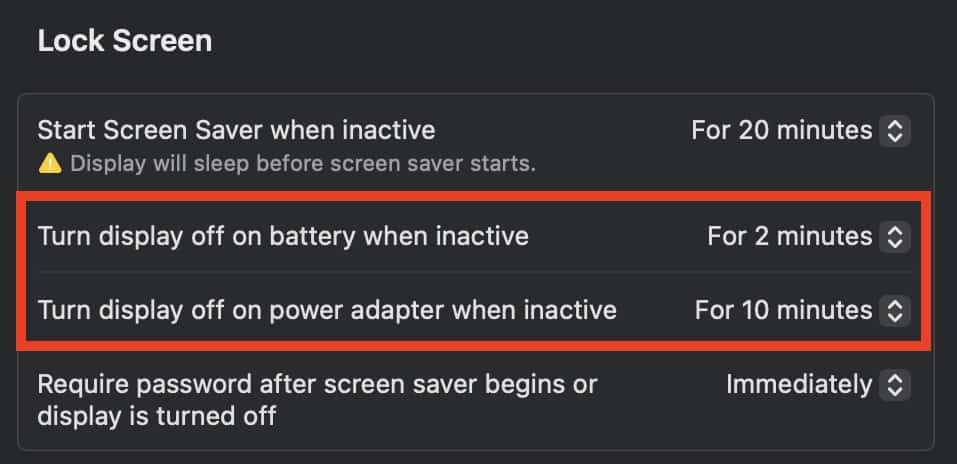The image size is (957, 464).
Task: Click the yellow warning triangle icon
Action: [x=49, y=163]
